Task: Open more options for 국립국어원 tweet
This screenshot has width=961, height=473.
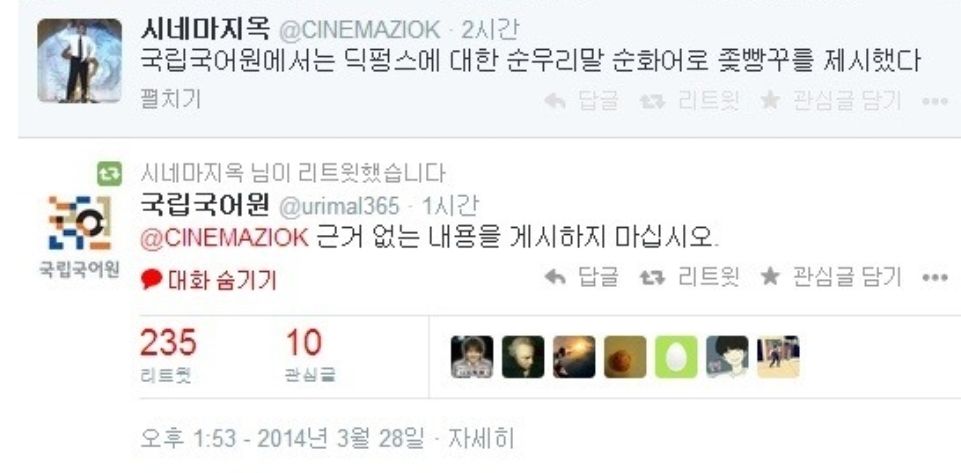Action: tap(935, 278)
